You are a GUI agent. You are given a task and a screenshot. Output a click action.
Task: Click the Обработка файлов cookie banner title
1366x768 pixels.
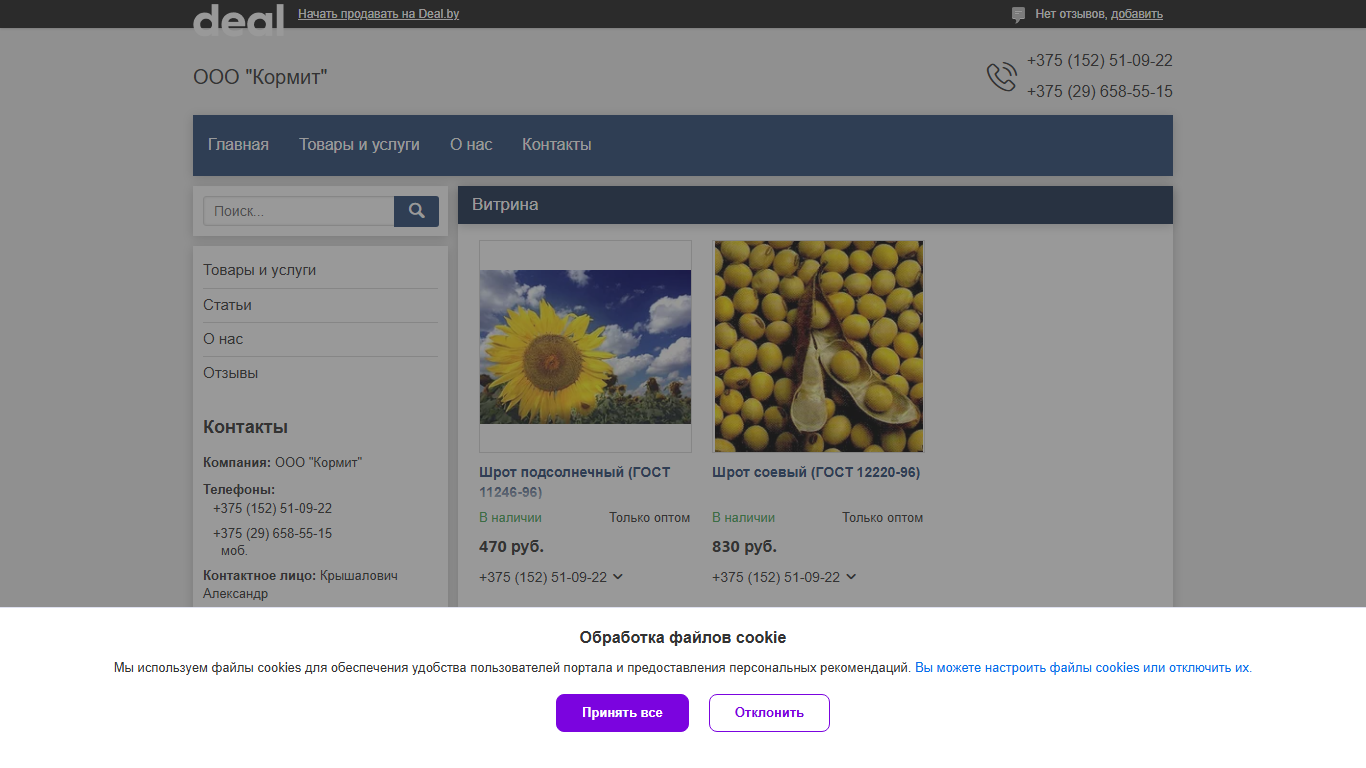(683, 638)
